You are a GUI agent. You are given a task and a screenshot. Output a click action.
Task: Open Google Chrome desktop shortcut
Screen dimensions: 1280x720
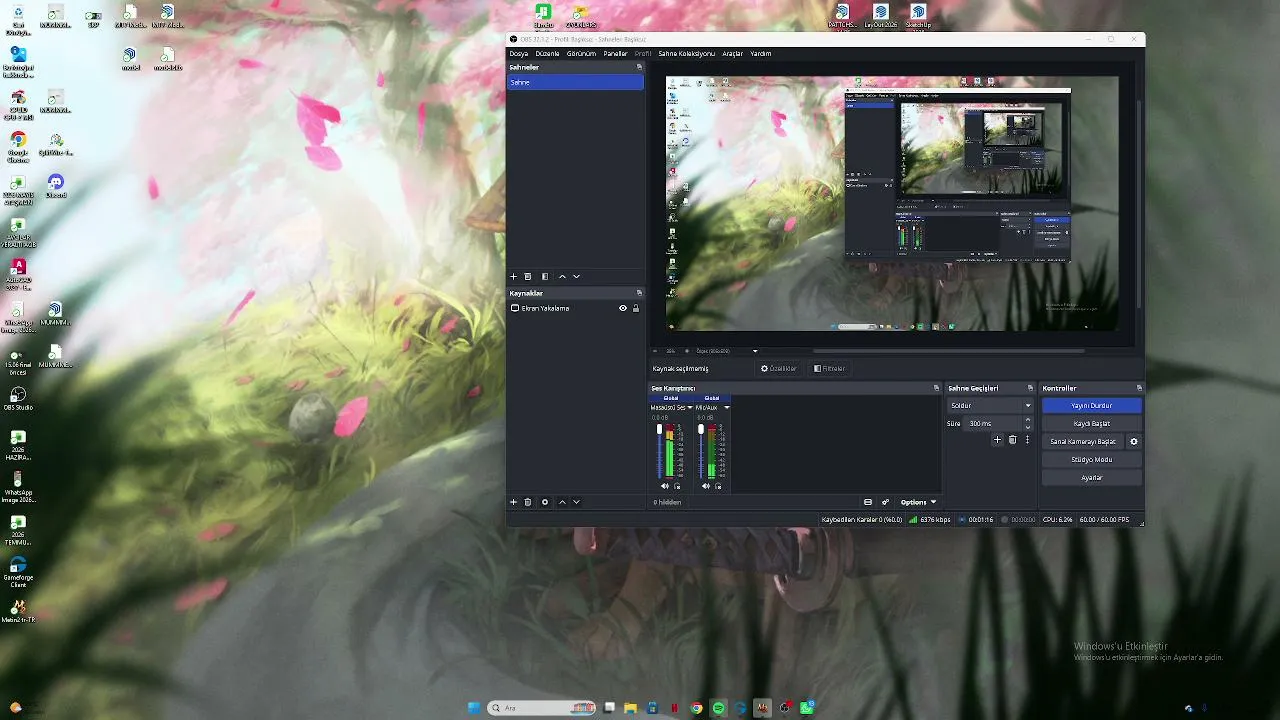click(18, 146)
